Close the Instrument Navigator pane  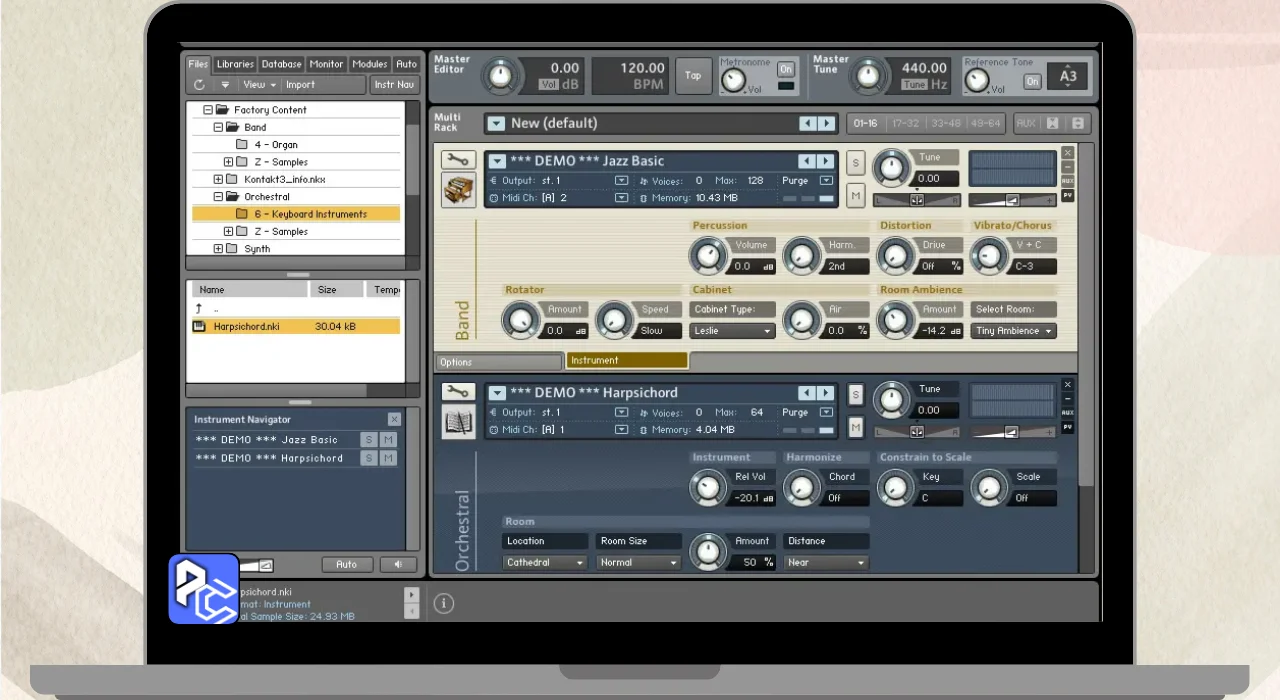[394, 419]
